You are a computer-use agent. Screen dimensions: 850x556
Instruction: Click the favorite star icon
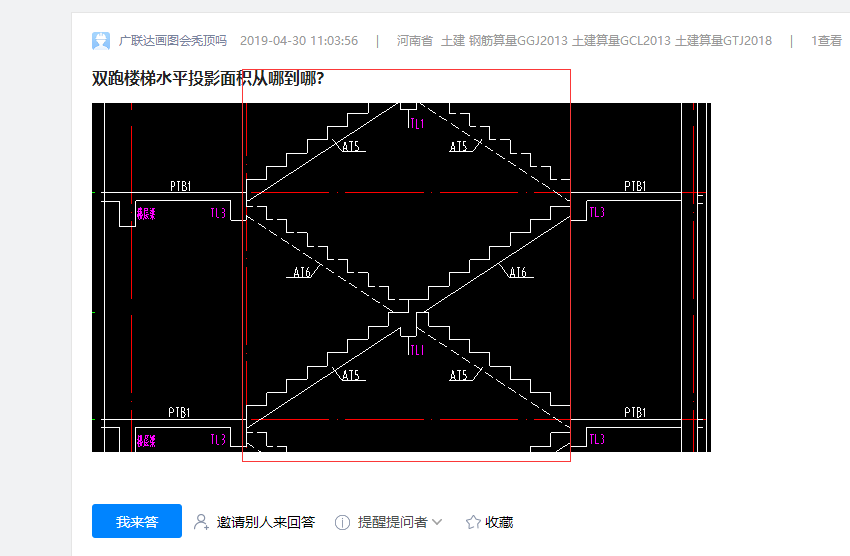click(473, 522)
